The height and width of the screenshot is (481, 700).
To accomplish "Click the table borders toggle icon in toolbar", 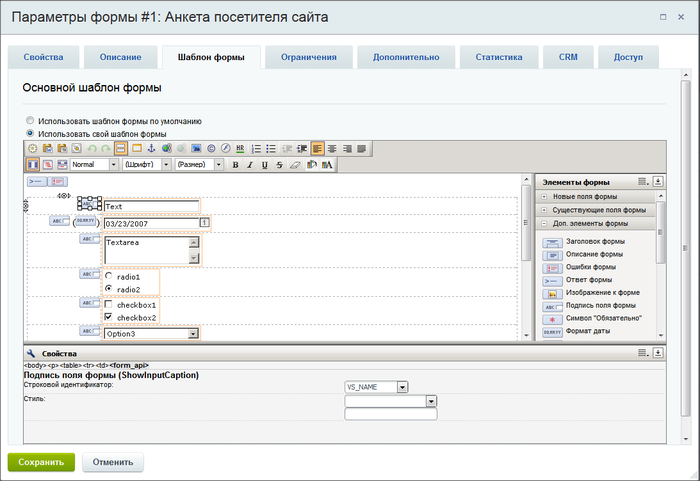I will point(121,149).
